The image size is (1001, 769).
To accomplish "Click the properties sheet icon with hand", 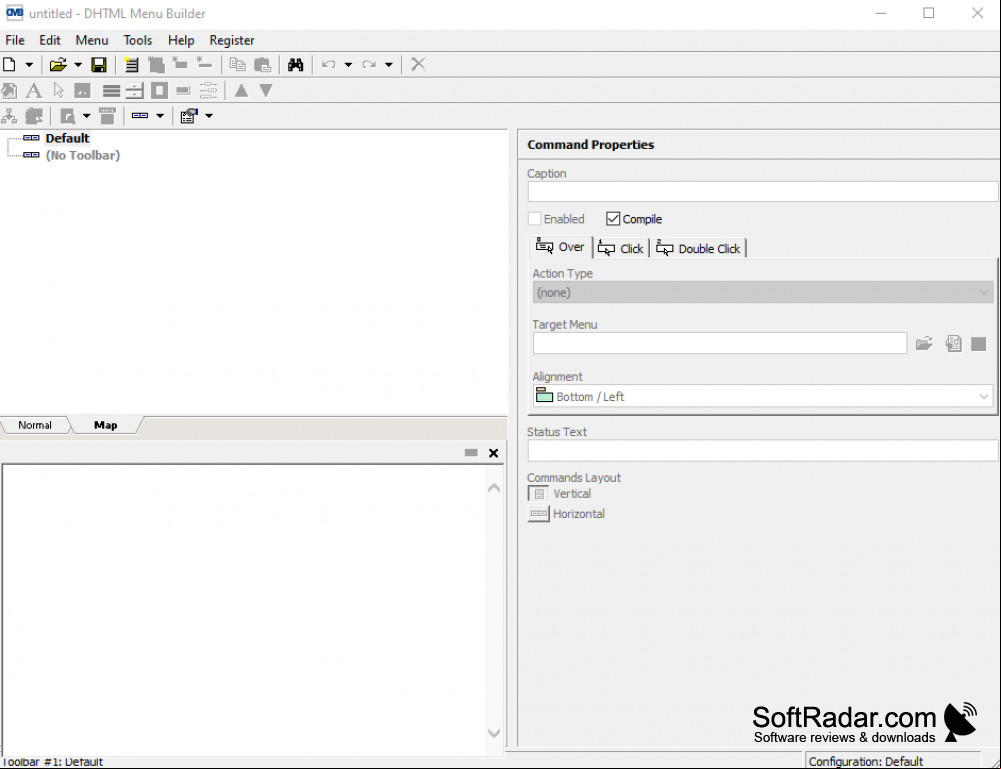I will tap(189, 116).
